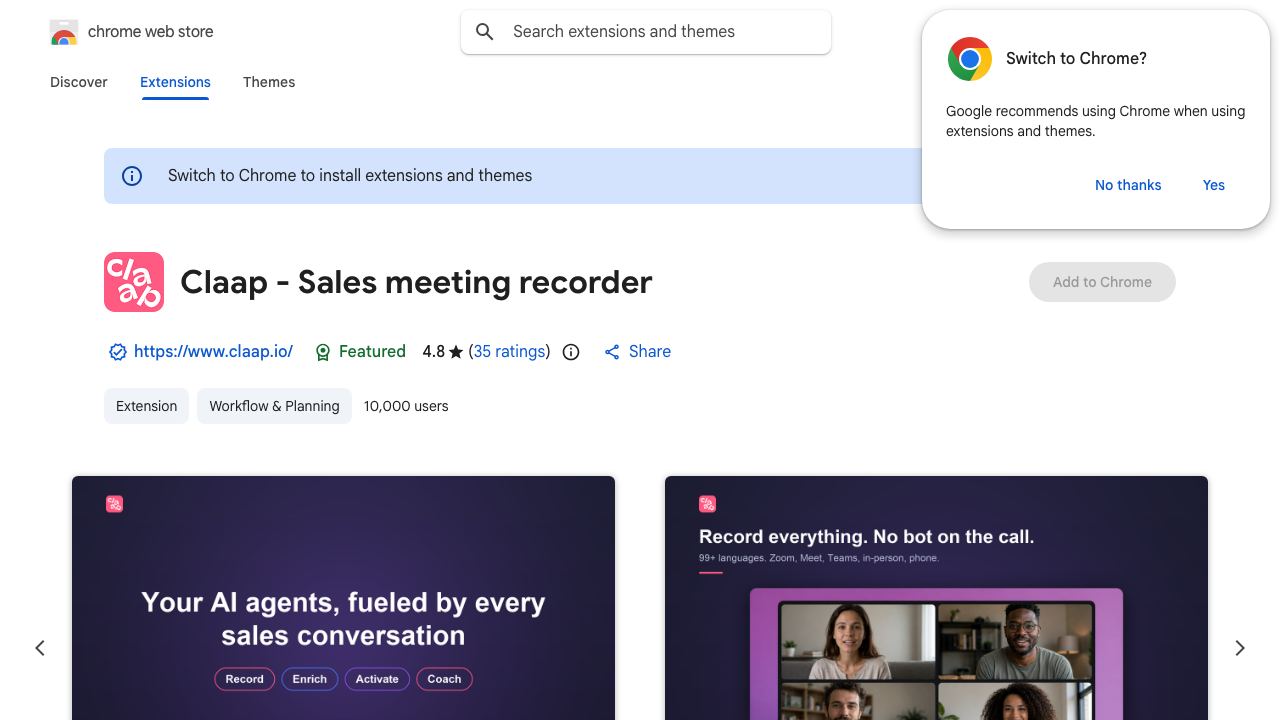
Task: Click the '10,000 users' text
Action: point(406,406)
